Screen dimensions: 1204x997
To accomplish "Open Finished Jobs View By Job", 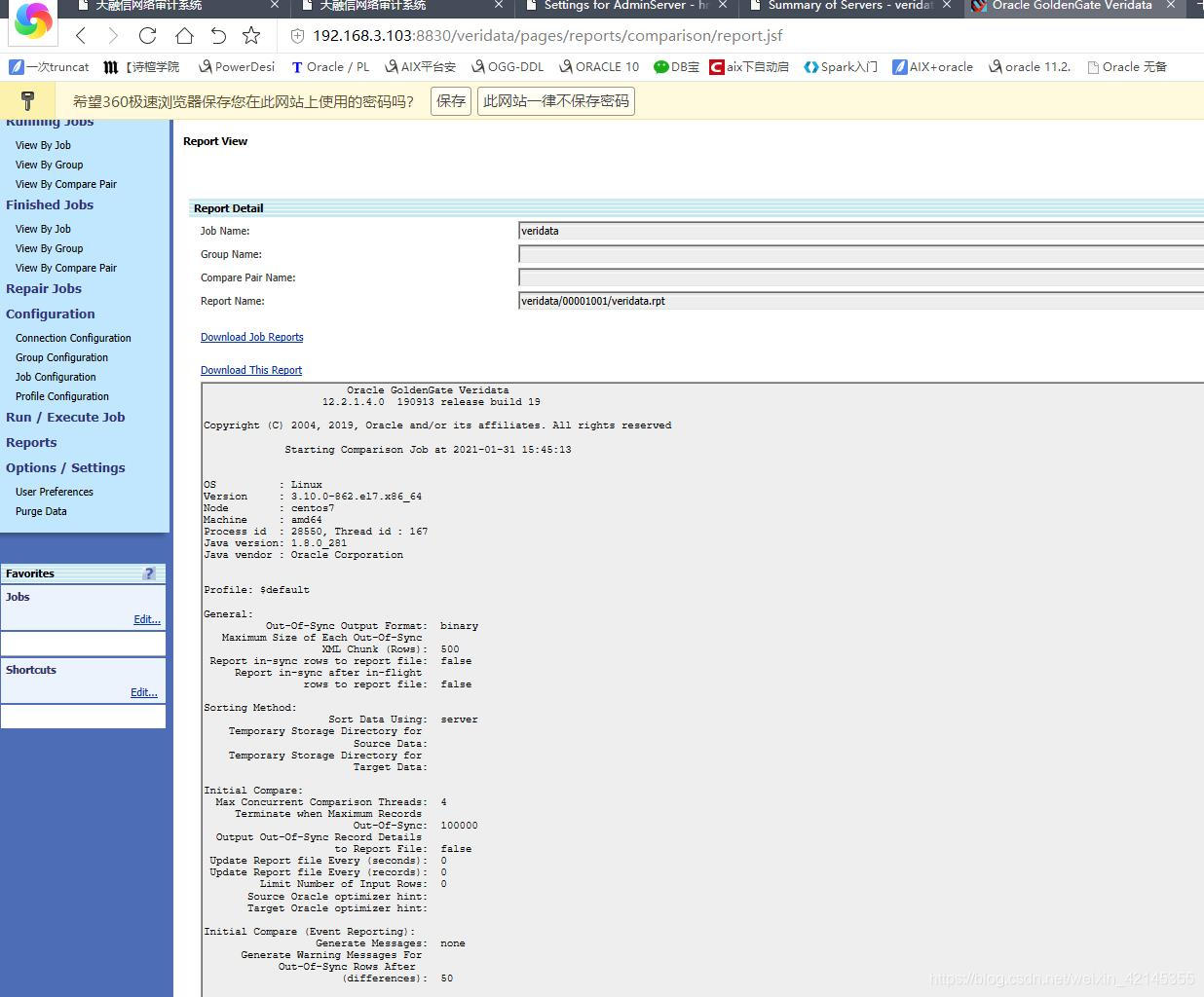I will pos(43,229).
